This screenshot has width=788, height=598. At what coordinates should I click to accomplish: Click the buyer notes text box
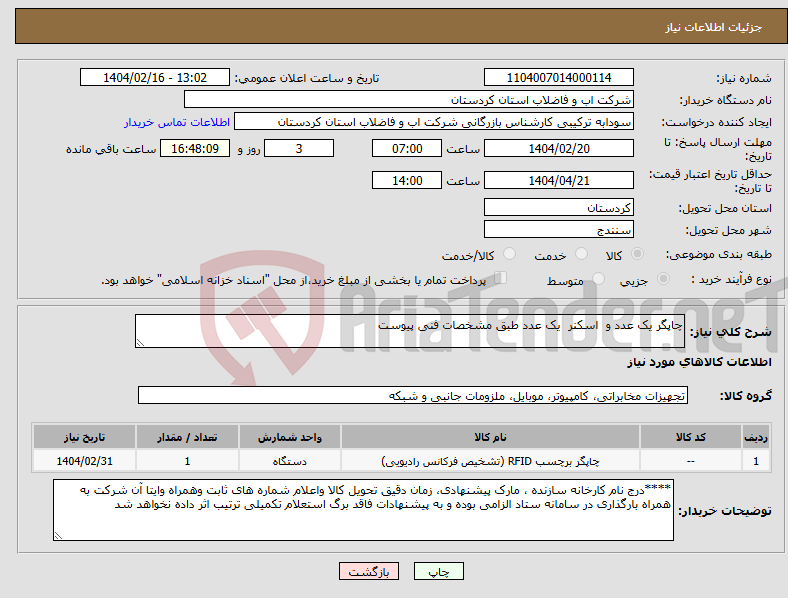point(363,510)
